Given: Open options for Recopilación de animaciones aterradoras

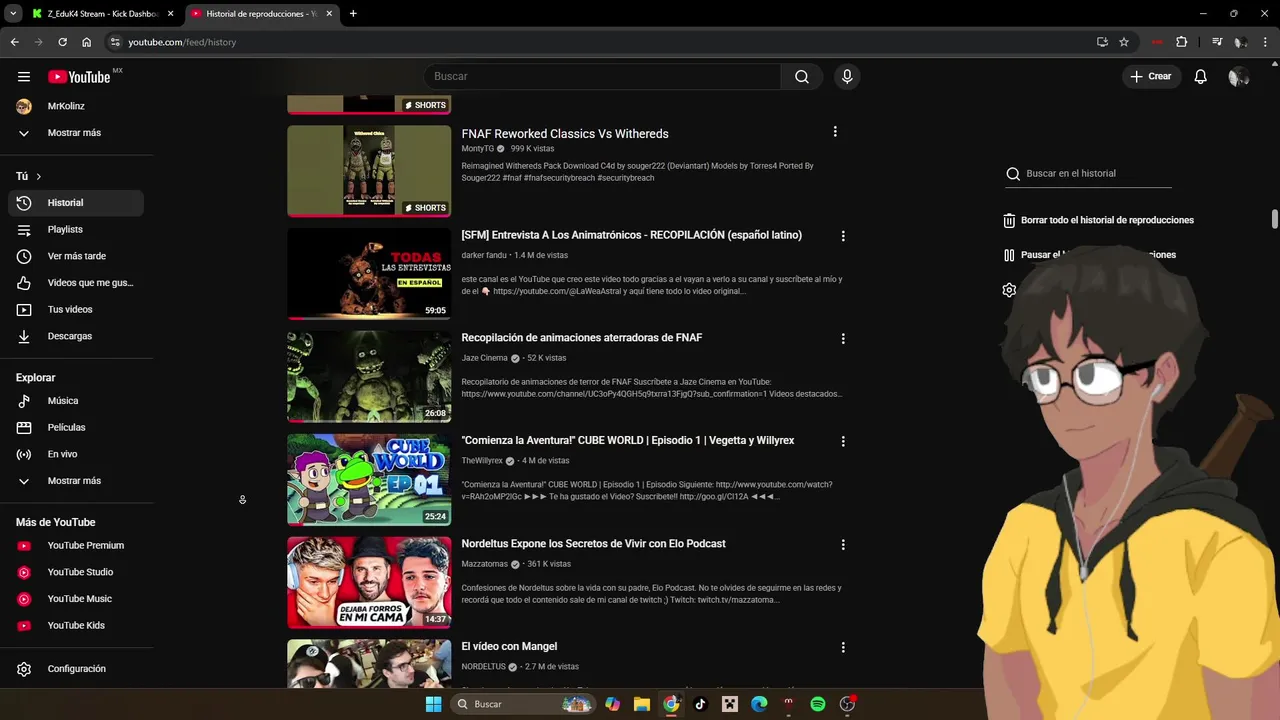Looking at the screenshot, I should 843,339.
